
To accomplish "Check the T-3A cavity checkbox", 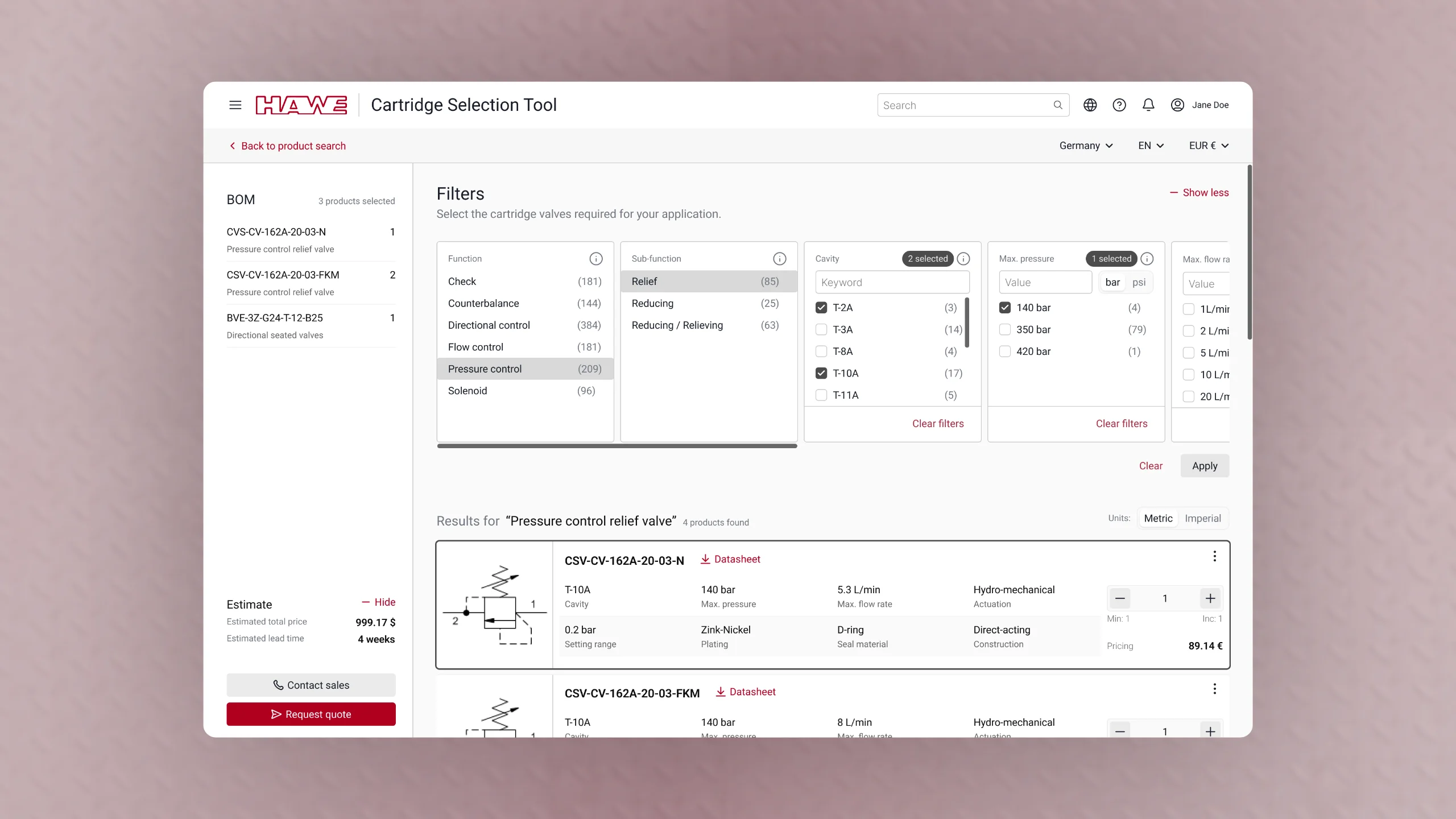I will point(821,329).
